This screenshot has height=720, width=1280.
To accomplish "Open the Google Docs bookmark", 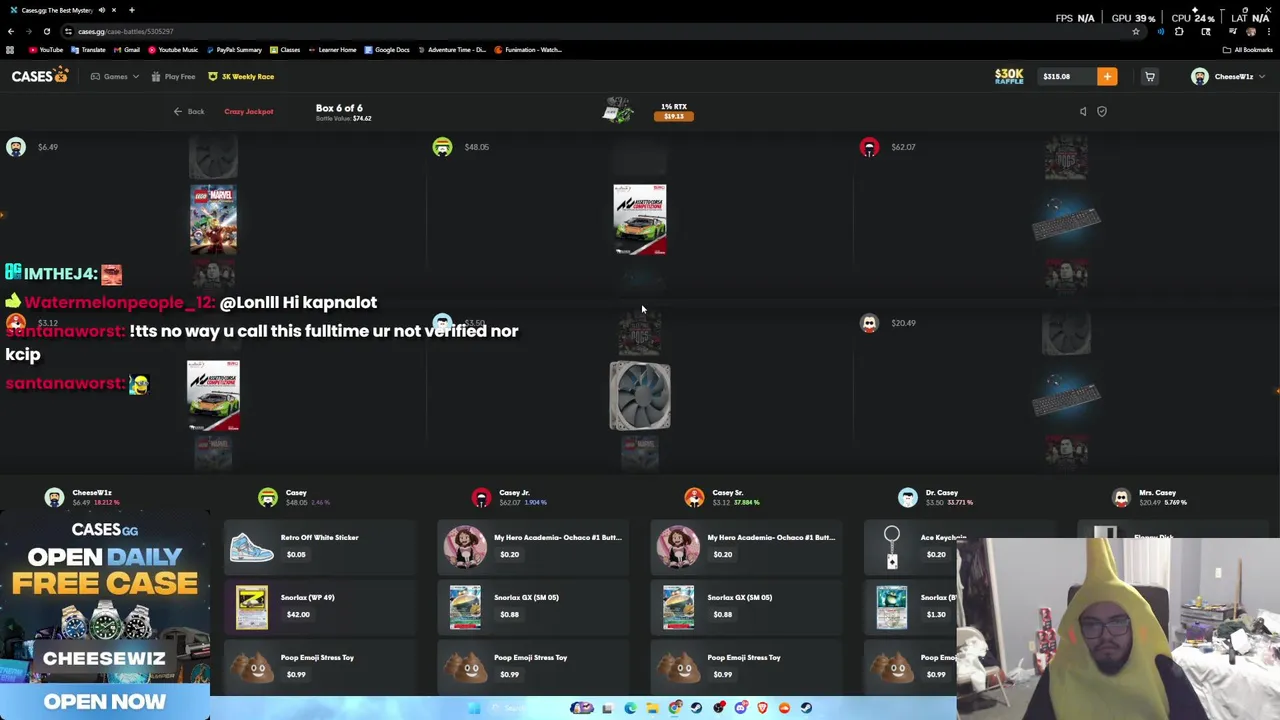I will tap(387, 49).
